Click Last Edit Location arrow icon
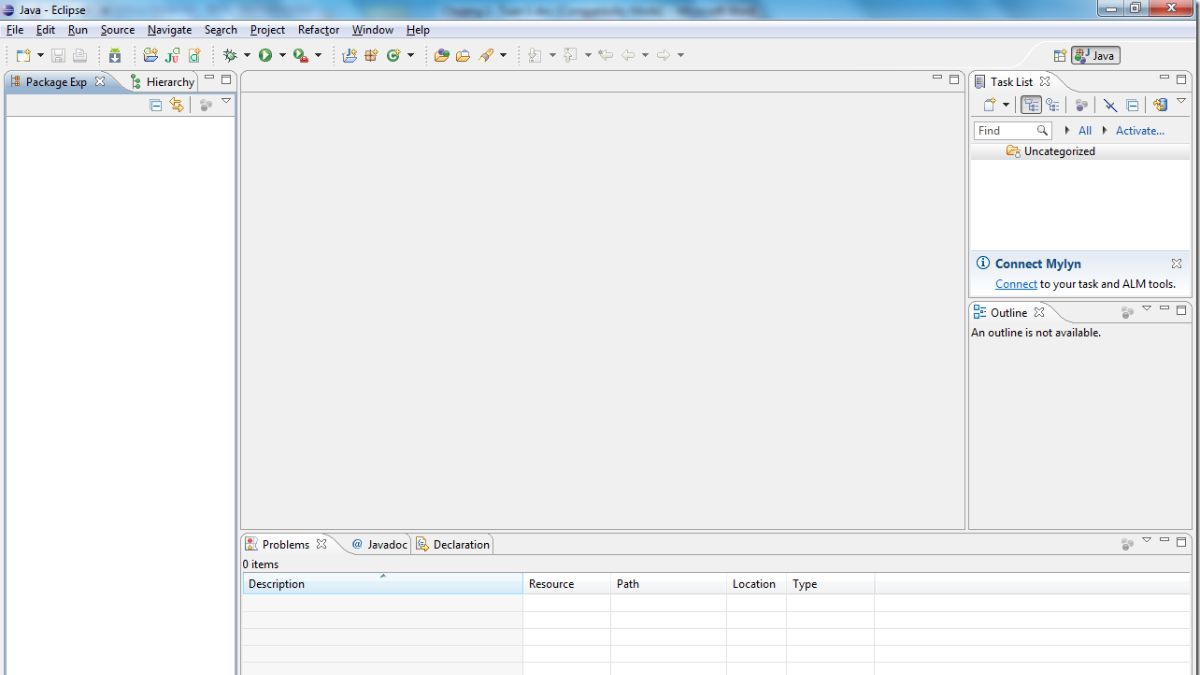 click(x=605, y=56)
